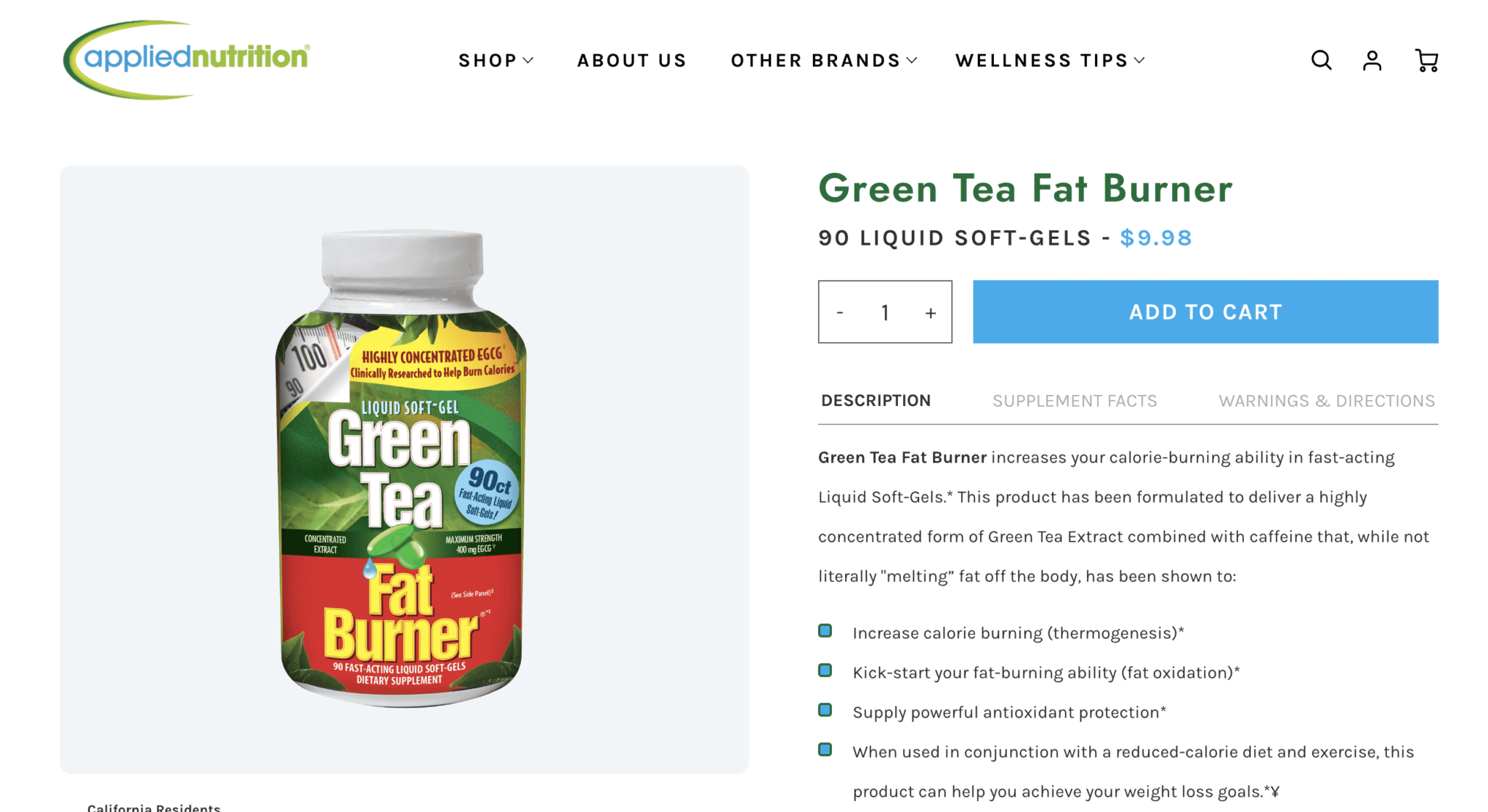This screenshot has height=812, width=1488.
Task: Click the Green Tea Fat Burner title
Action: (1025, 188)
